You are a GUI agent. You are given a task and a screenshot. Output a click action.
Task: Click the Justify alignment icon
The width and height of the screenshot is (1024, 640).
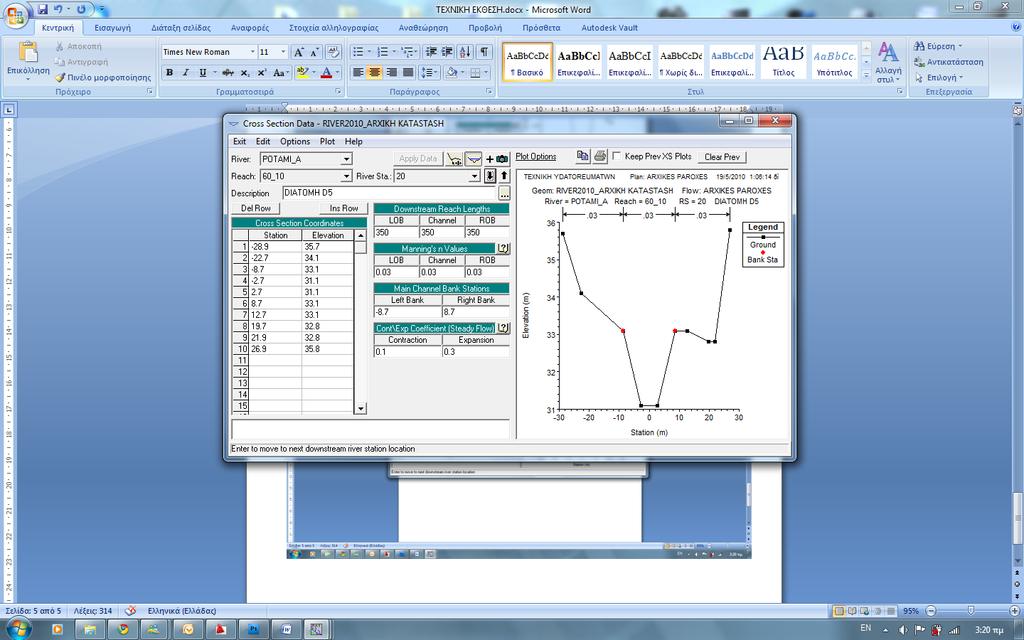point(408,72)
